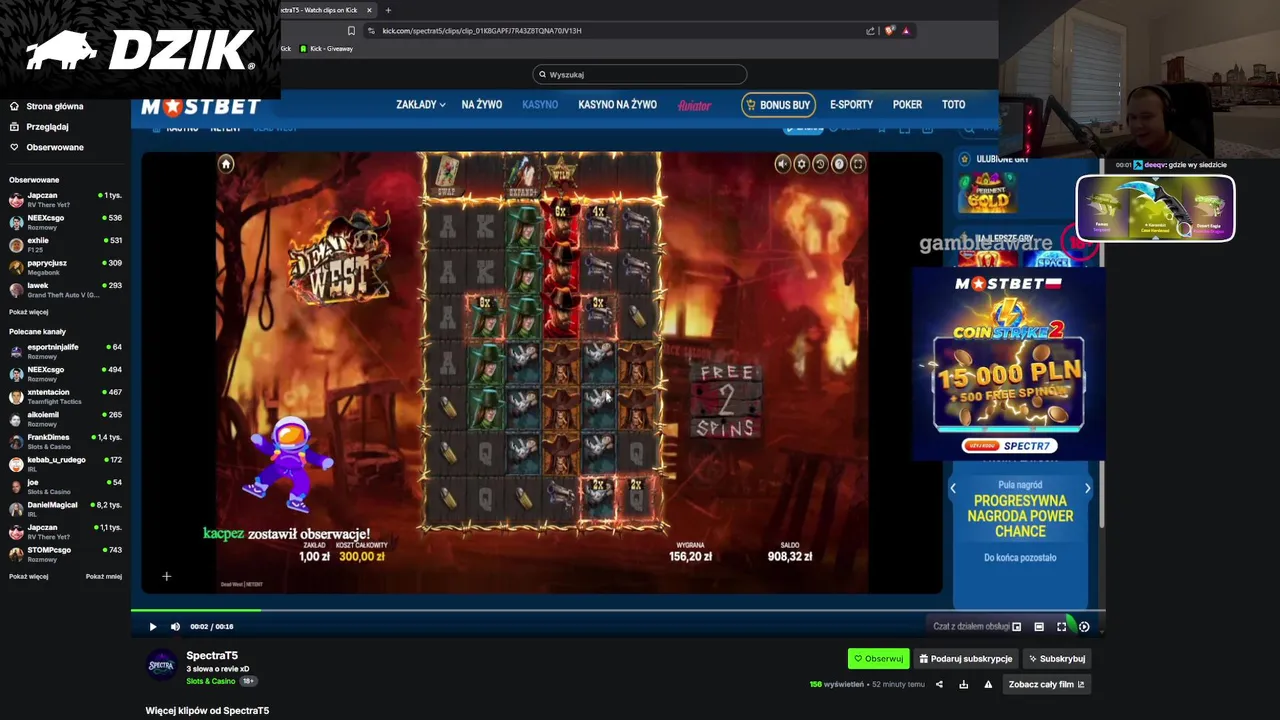Viewport: 1280px width, 720px height.
Task: Close the Watch clips on Kick tab
Action: [369, 10]
